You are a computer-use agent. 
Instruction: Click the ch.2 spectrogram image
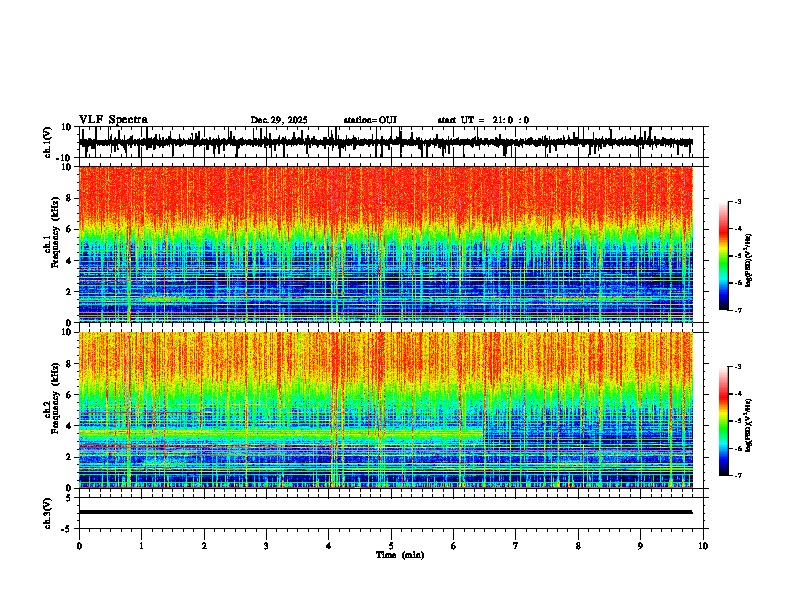coord(385,410)
